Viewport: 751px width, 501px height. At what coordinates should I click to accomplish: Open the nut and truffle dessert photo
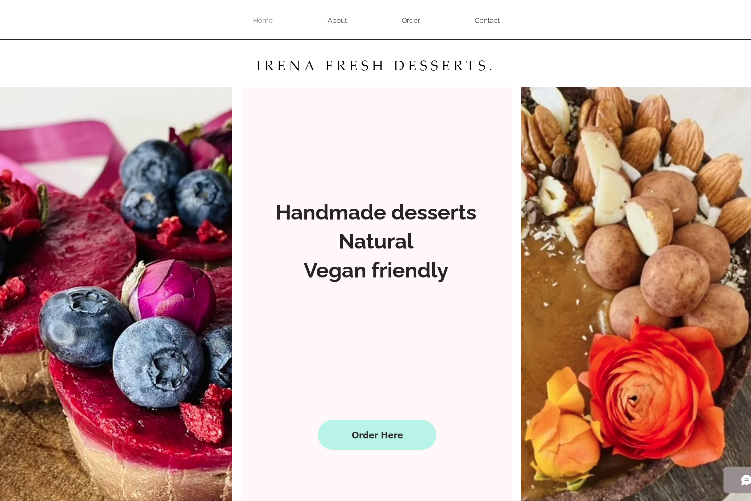tap(636, 294)
